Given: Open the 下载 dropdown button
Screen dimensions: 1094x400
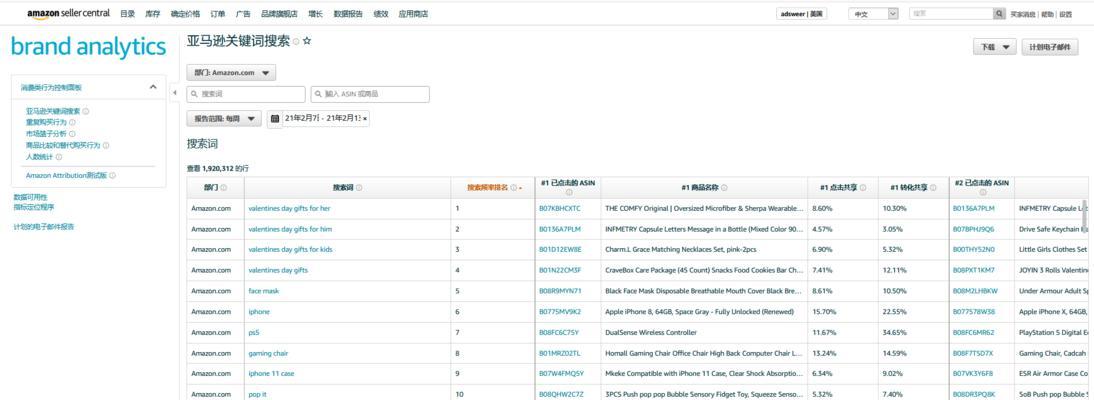Looking at the screenshot, I should point(994,47).
